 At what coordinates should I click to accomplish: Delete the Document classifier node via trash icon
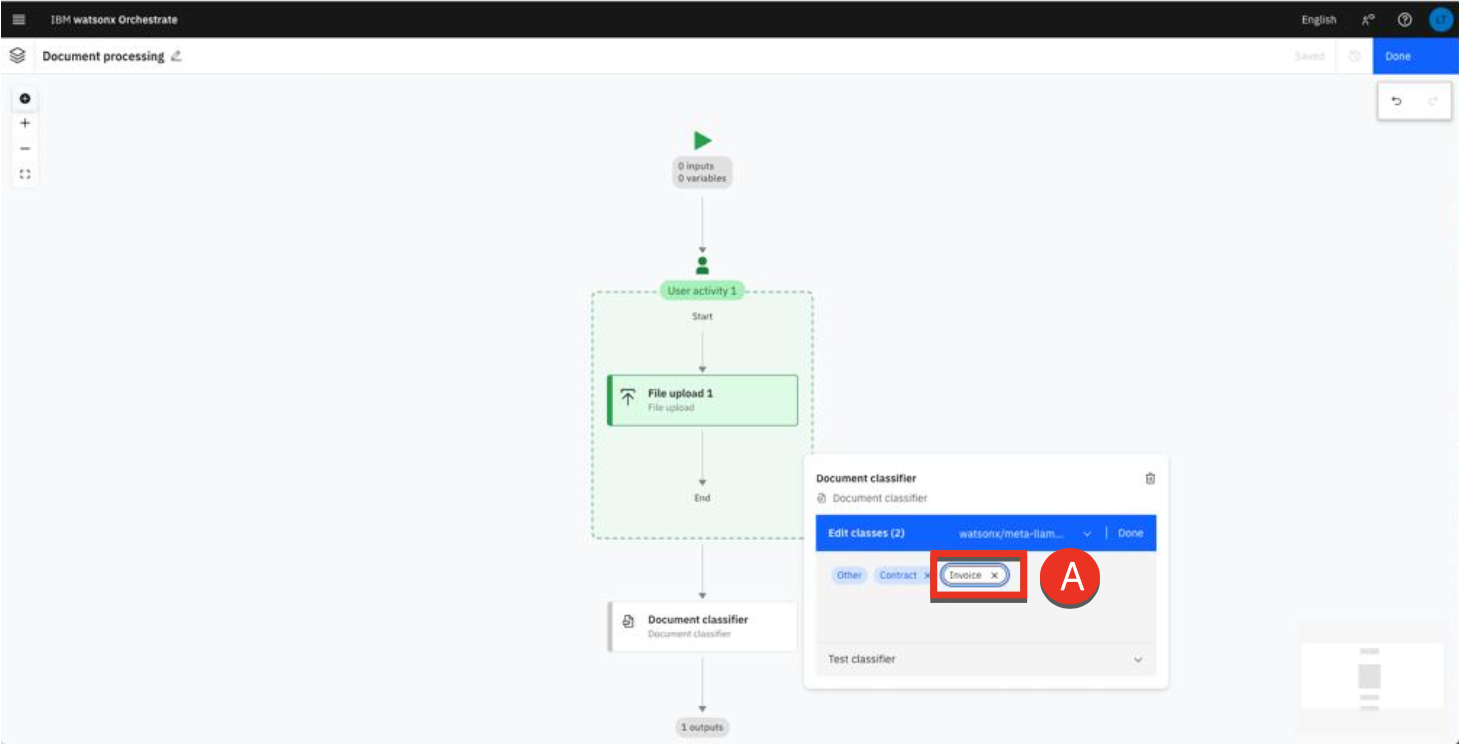click(1150, 478)
